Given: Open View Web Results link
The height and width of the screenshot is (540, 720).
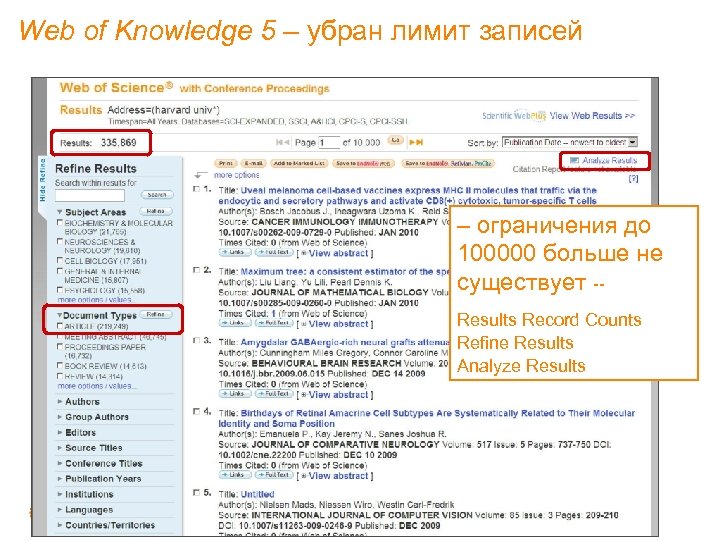Looking at the screenshot, I should click(592, 116).
